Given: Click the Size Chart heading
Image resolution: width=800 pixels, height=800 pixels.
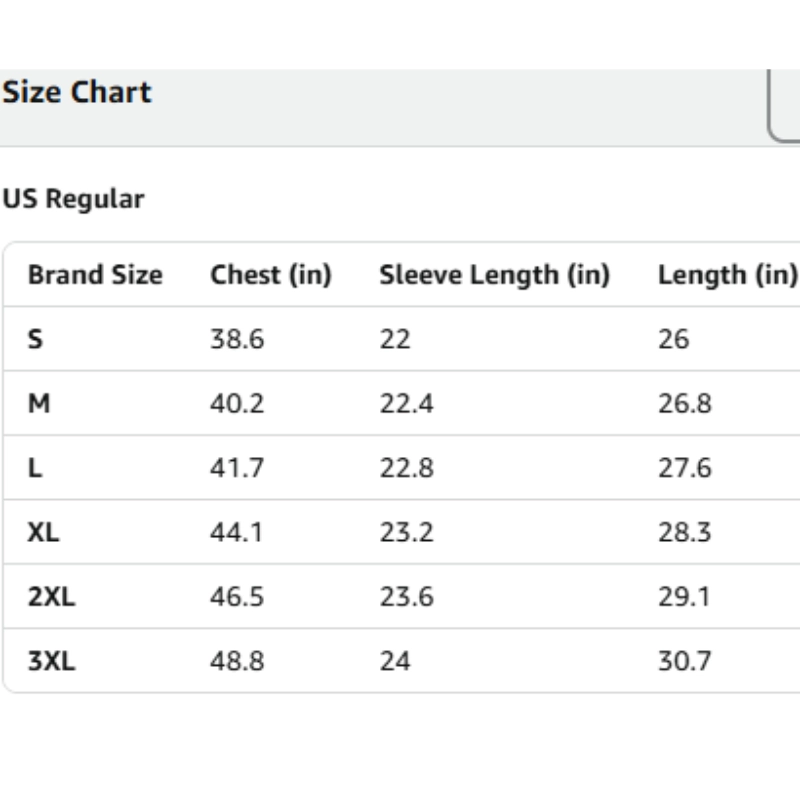Looking at the screenshot, I should tap(77, 93).
